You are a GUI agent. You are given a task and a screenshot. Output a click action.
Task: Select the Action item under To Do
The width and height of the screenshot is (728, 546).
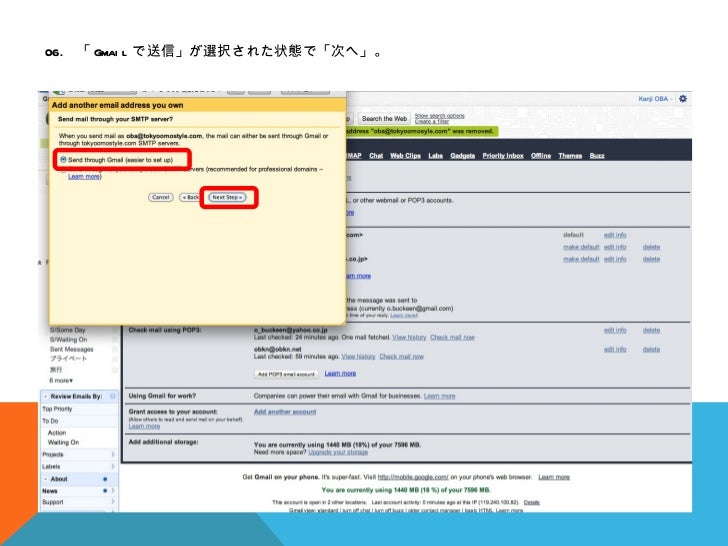(x=57, y=432)
